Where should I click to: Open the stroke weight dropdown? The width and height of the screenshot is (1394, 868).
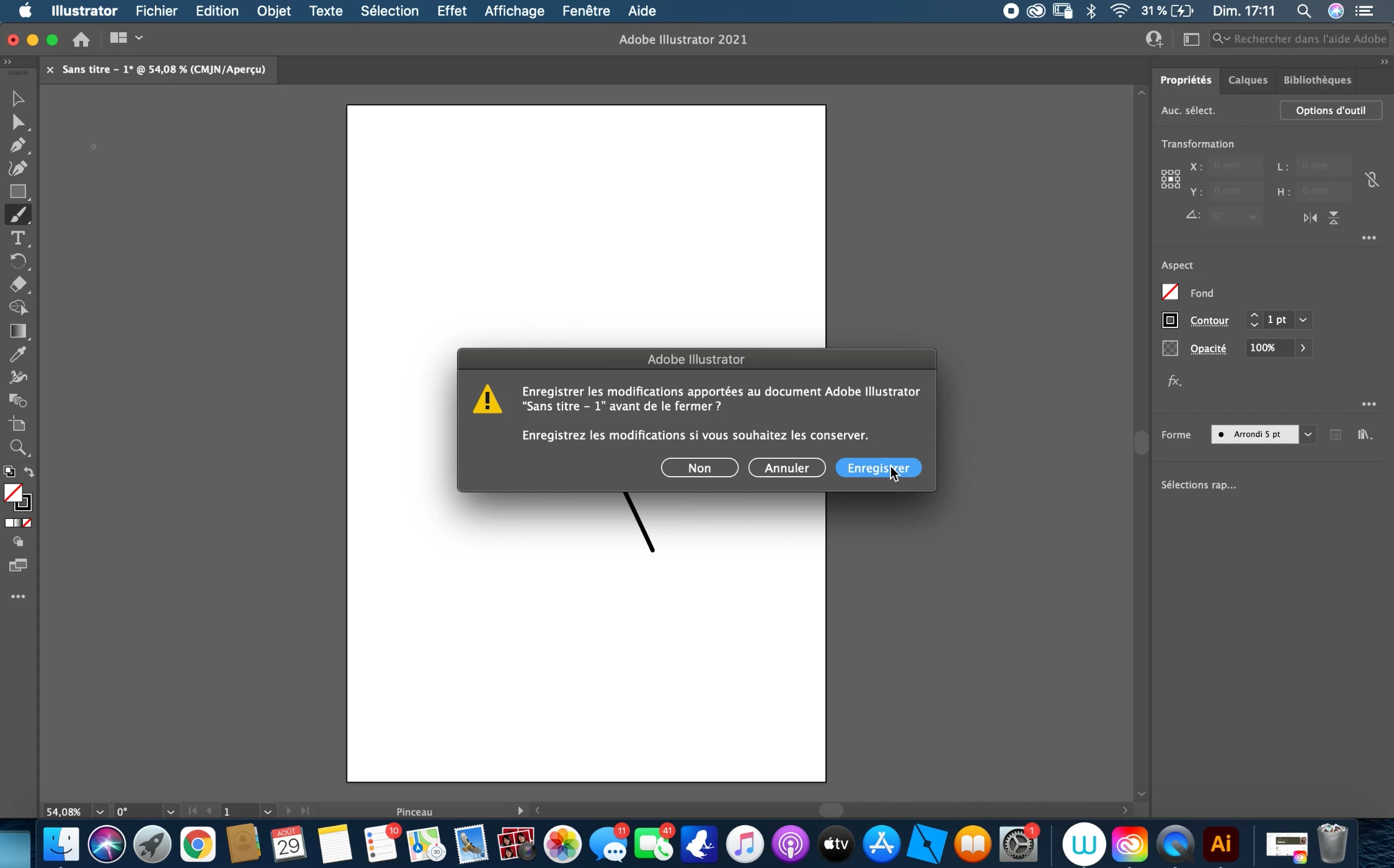pos(1303,320)
